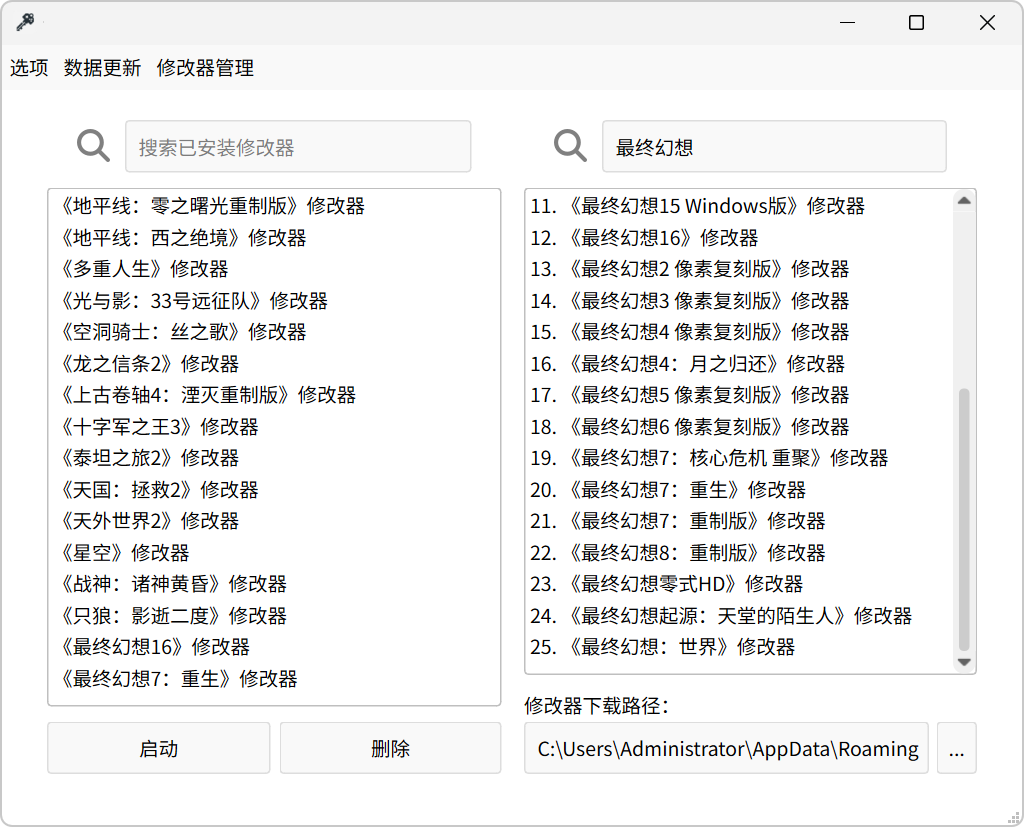
Task: Select result 13. 《最终幻想2 像素复刻版》修改器
Action: tap(739, 268)
